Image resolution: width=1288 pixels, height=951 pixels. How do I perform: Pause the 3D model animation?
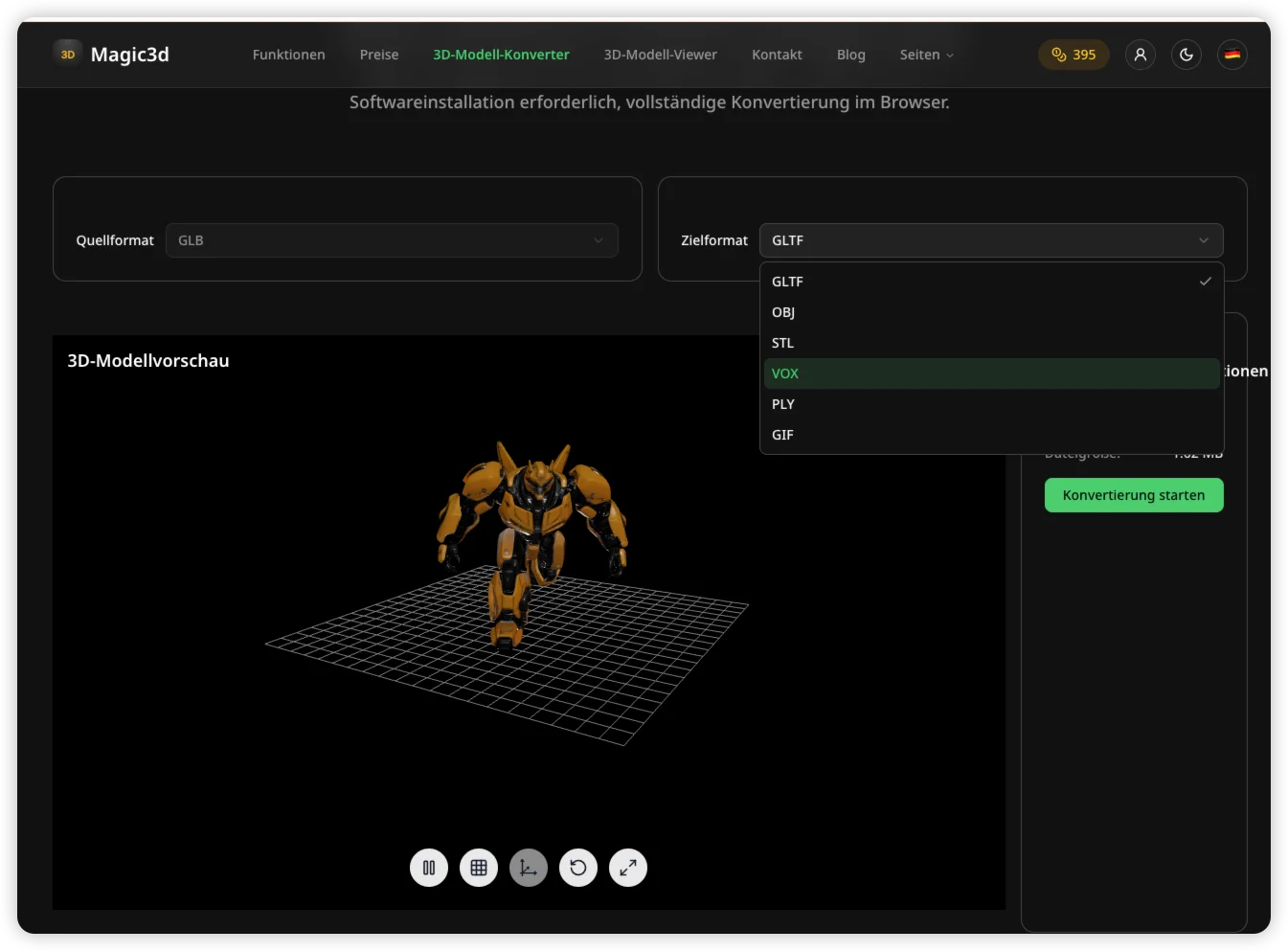pyautogui.click(x=429, y=868)
